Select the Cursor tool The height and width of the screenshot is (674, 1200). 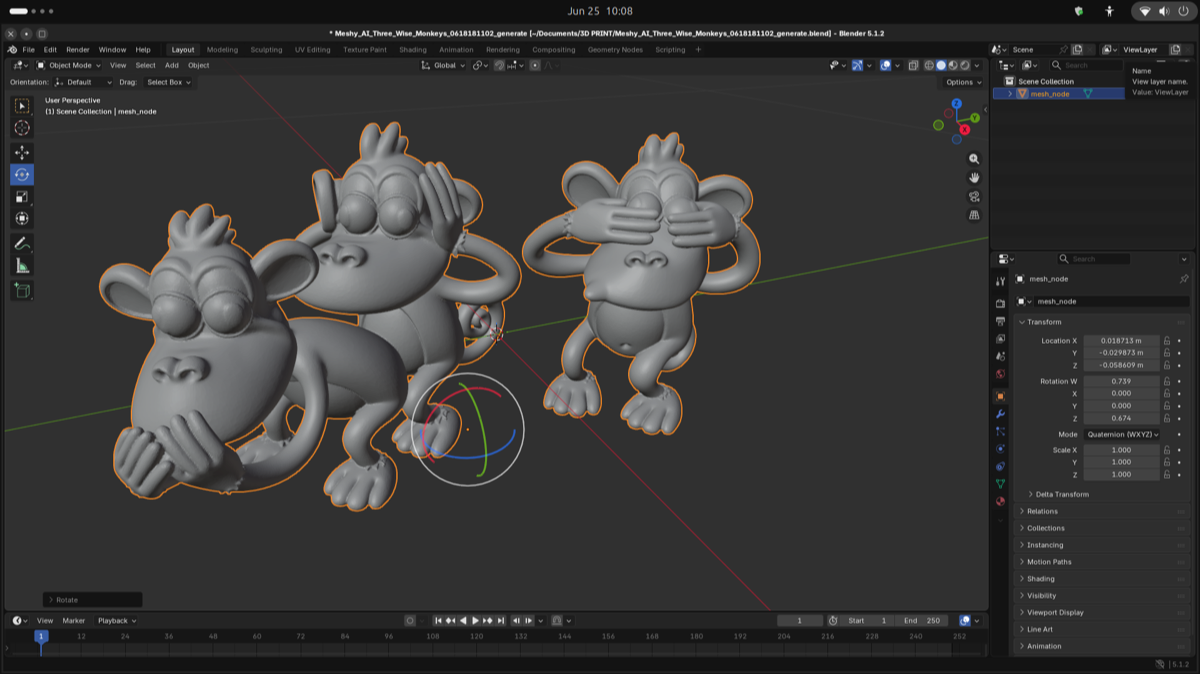(22, 128)
